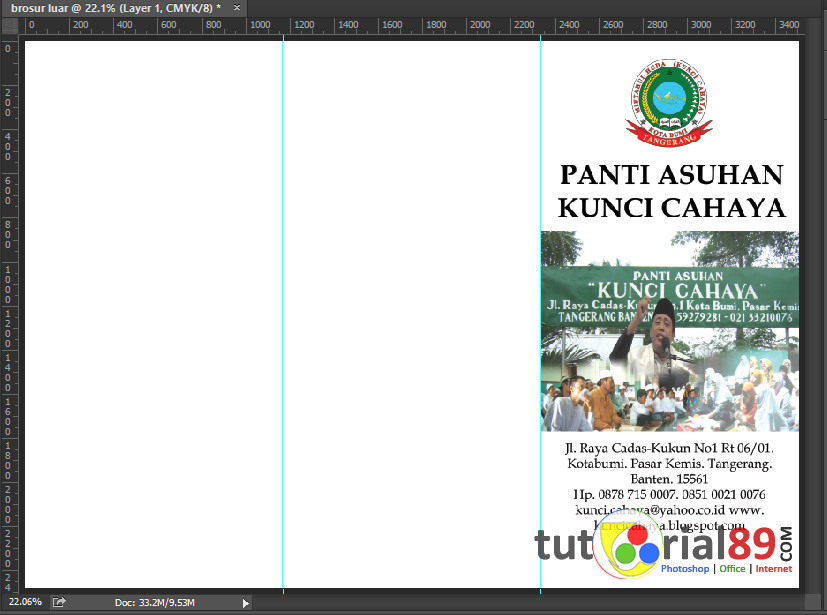Click the horizontal ruler above the canvas
The width and height of the screenshot is (827, 615).
click(x=400, y=26)
